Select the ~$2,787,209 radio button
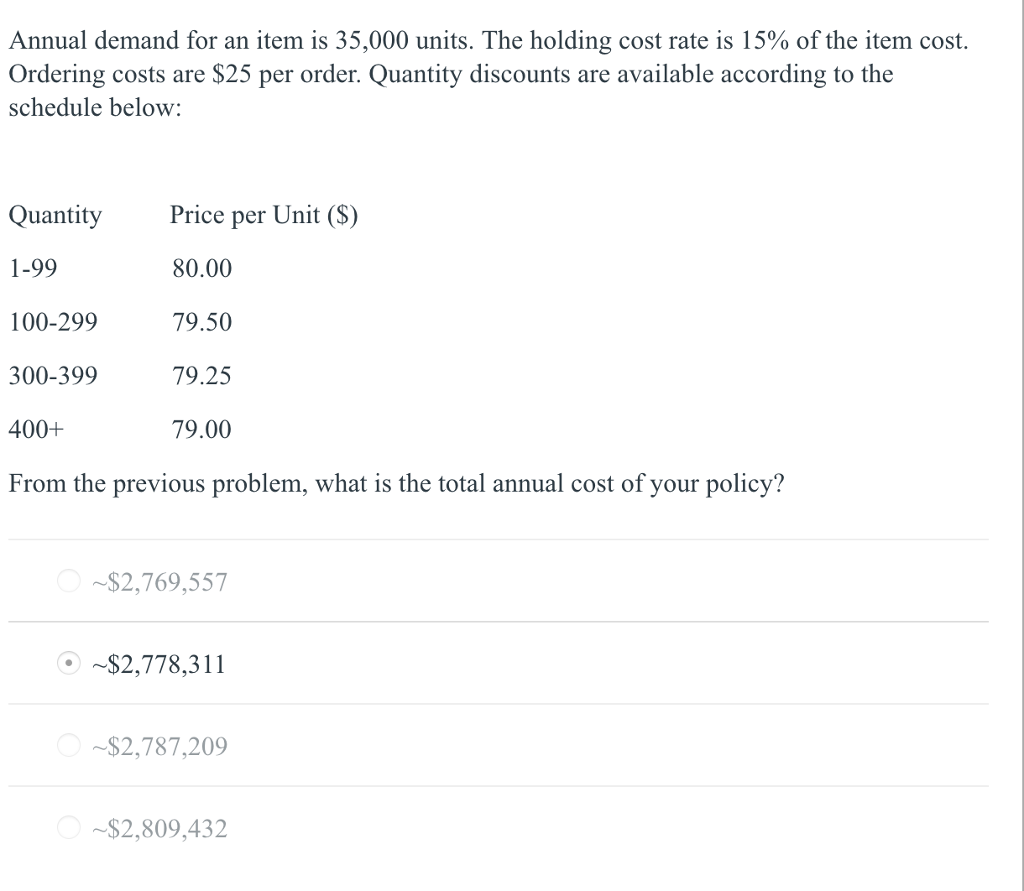The height and width of the screenshot is (891, 1024). 68,744
